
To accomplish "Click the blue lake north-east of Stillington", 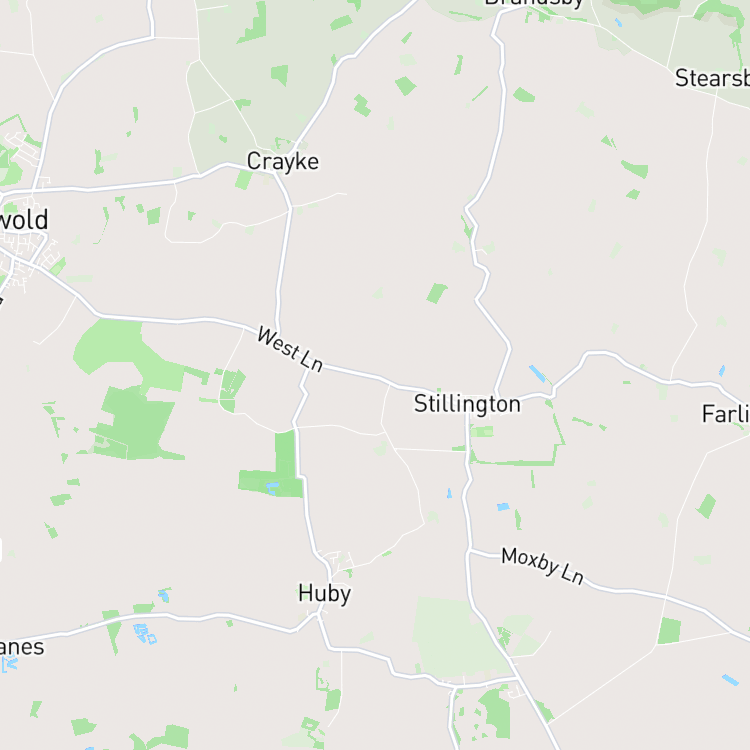I will click(537, 374).
